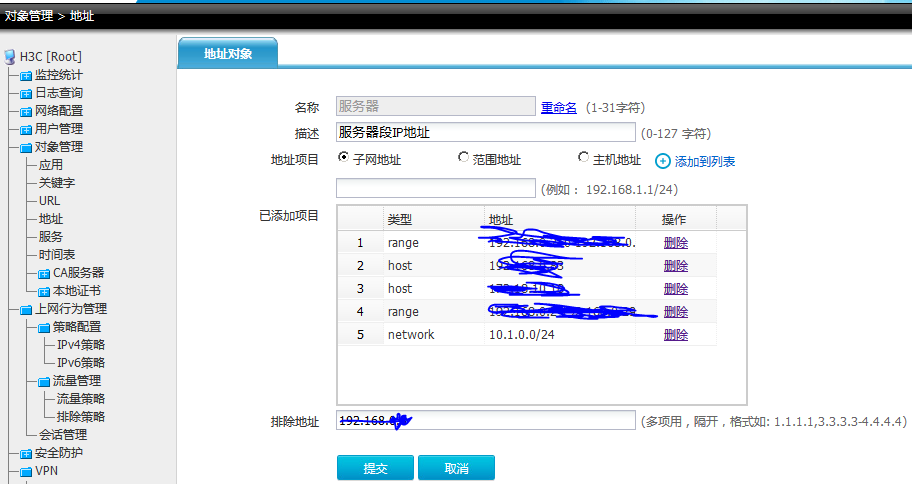Image resolution: width=912 pixels, height=484 pixels.
Task: Click the 重命名 link
Action: [x=559, y=108]
